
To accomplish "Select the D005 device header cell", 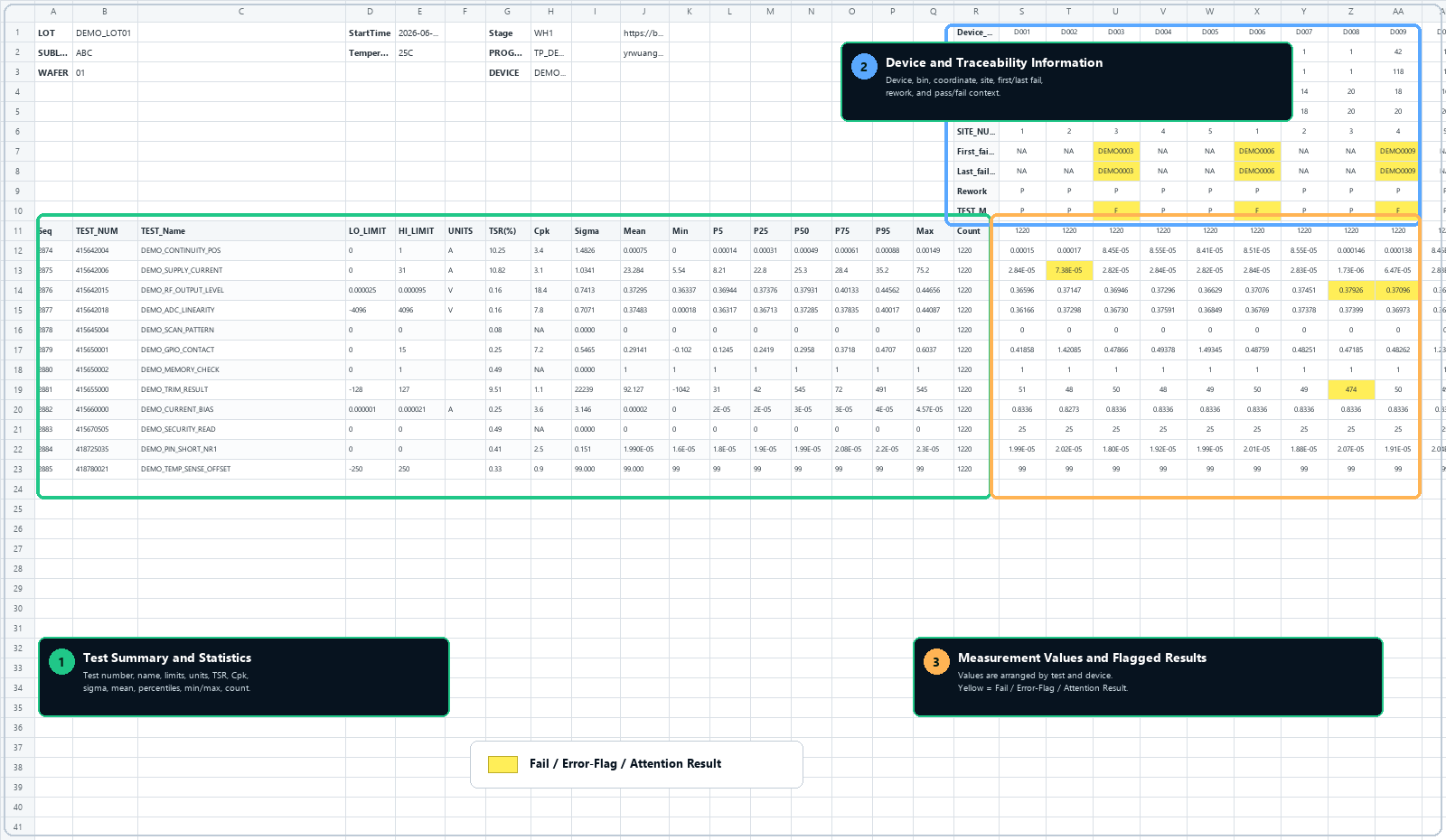I will pos(1210,33).
